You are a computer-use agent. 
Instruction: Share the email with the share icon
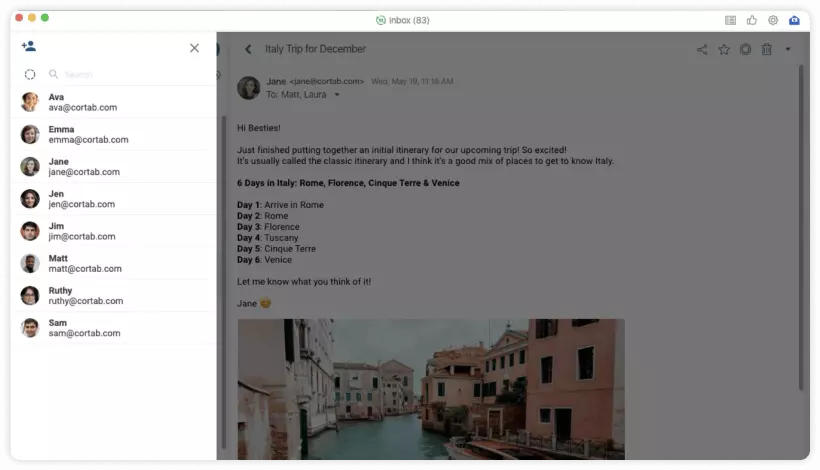[x=702, y=49]
